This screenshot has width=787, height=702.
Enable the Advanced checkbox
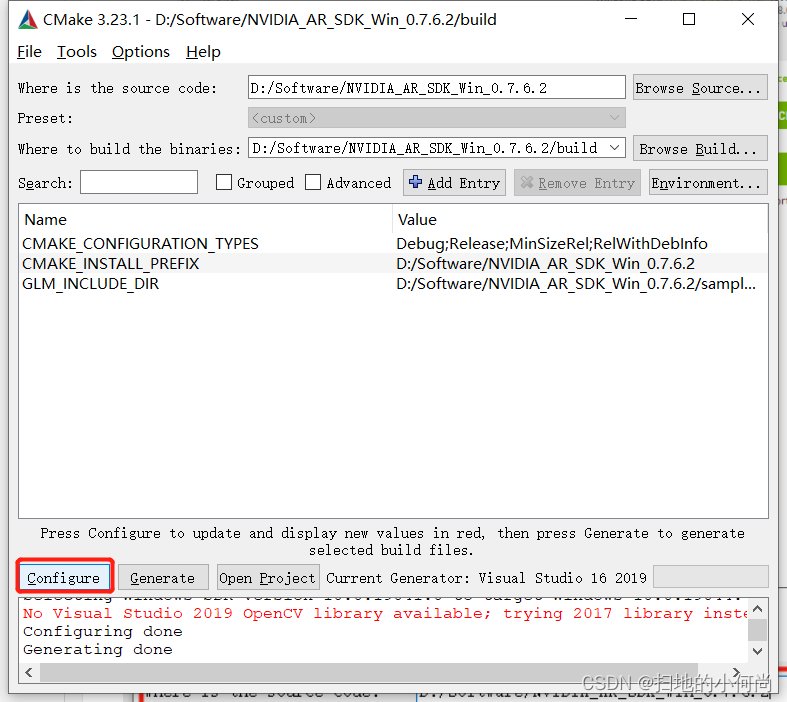[x=313, y=182]
